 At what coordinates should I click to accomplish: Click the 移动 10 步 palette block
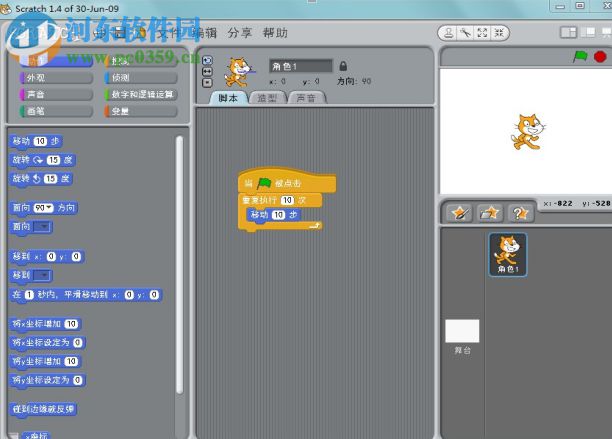[36, 141]
